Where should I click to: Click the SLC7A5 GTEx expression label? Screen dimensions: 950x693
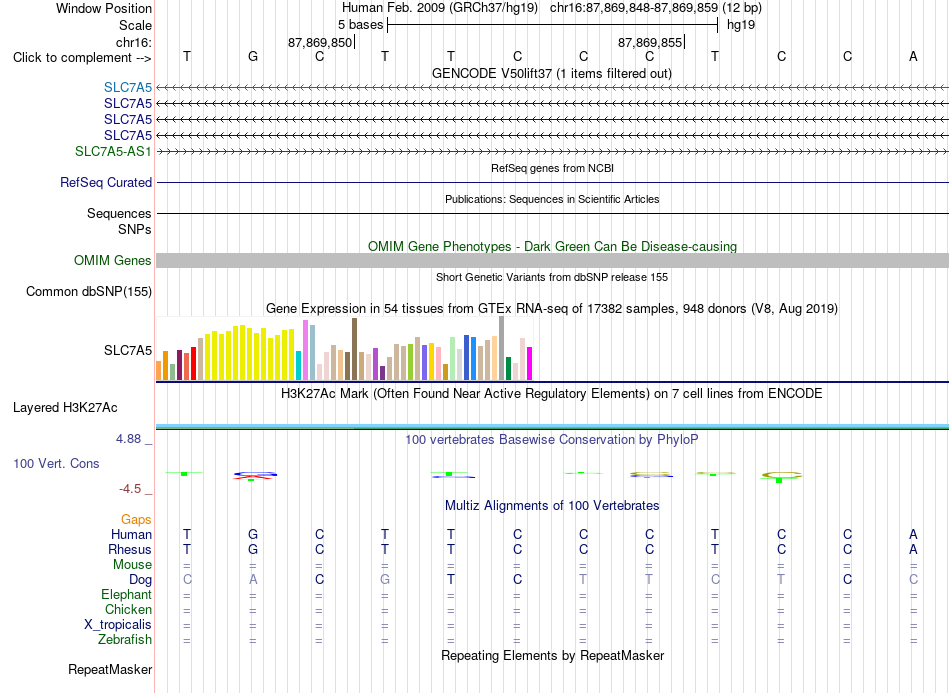[128, 350]
